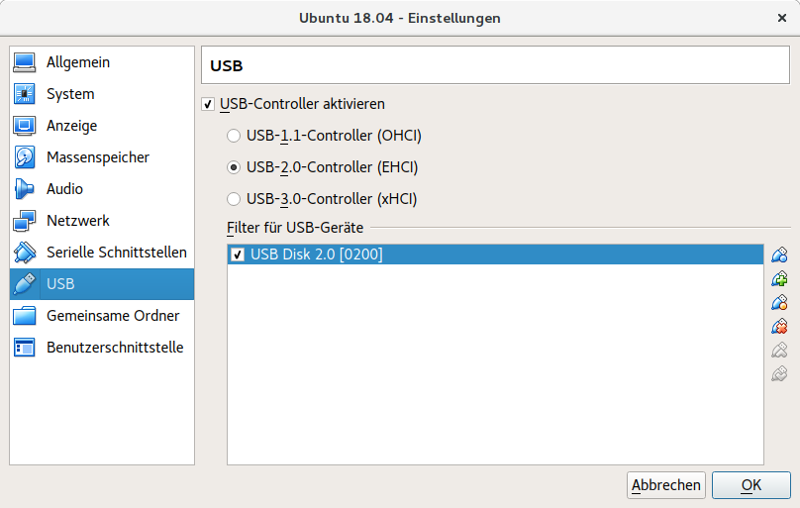Select USB-1.1-Controller (OHCI) radio button
Screen dimensions: 800x508
(234, 136)
